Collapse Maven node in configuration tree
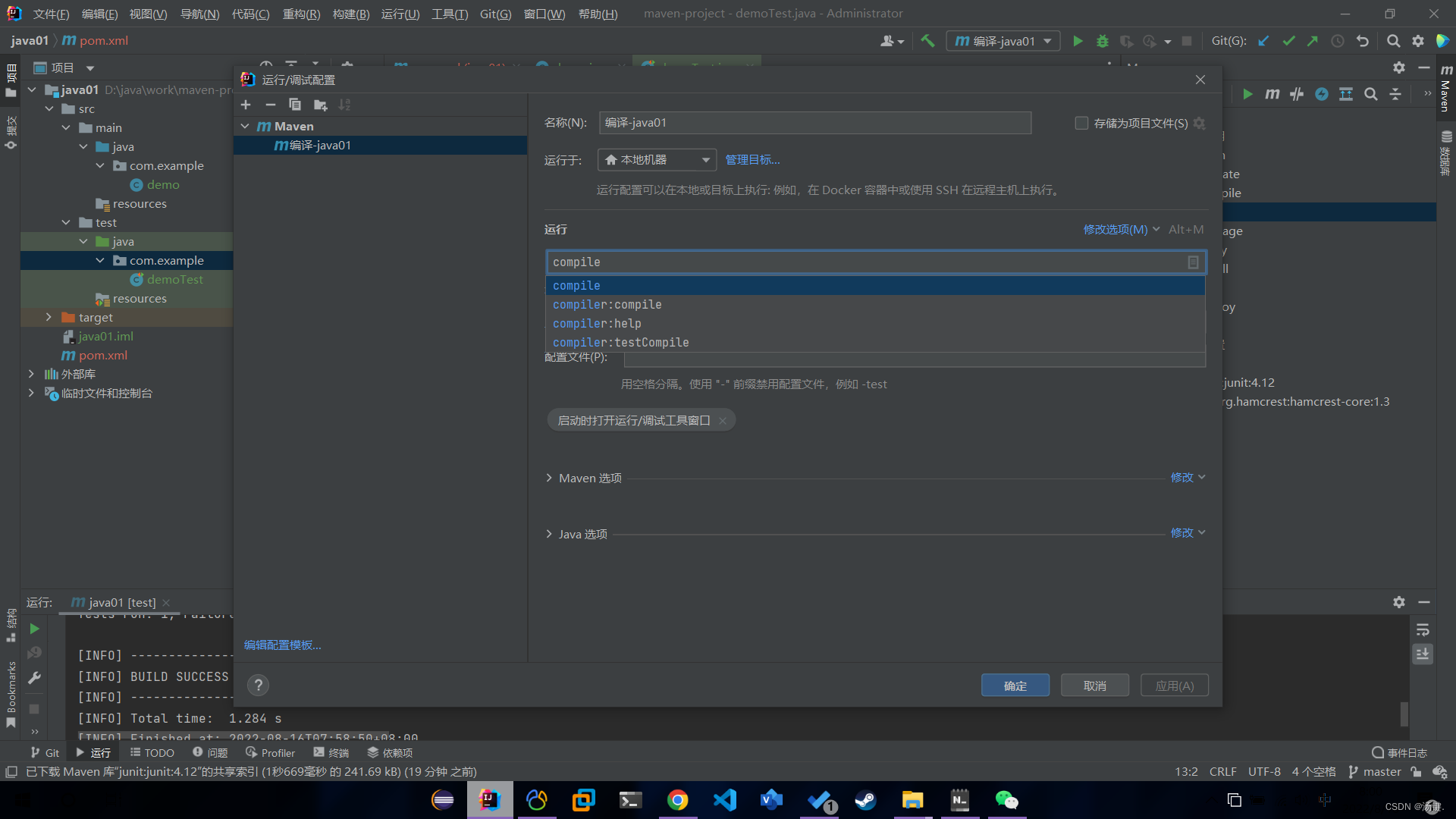This screenshot has height=819, width=1456. 245,126
